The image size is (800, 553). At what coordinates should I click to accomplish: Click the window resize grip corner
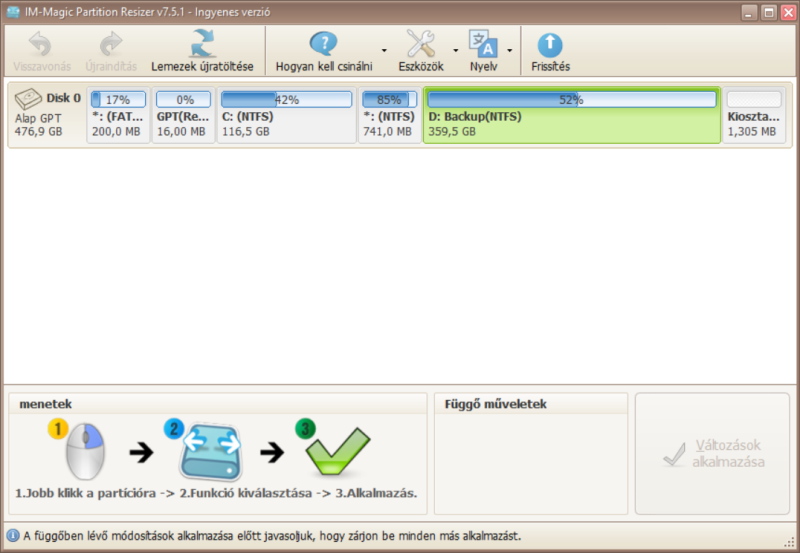pos(789,542)
